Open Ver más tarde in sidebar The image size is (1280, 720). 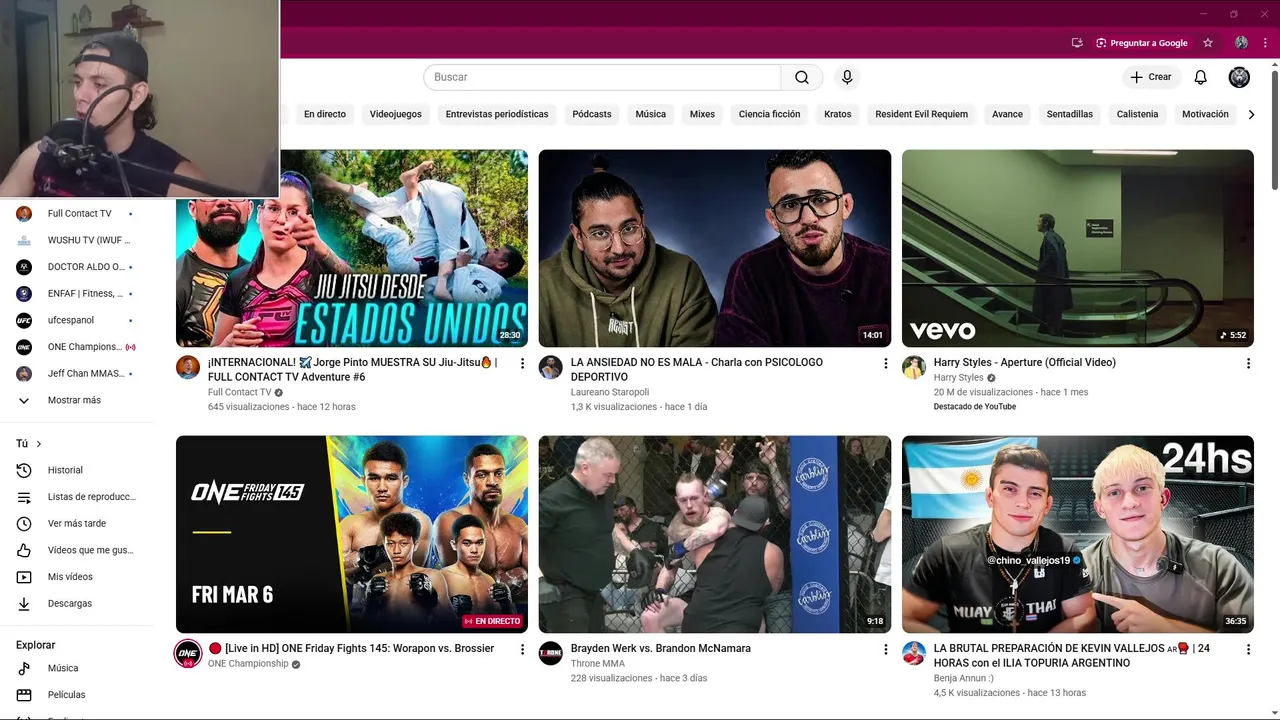pos(77,523)
